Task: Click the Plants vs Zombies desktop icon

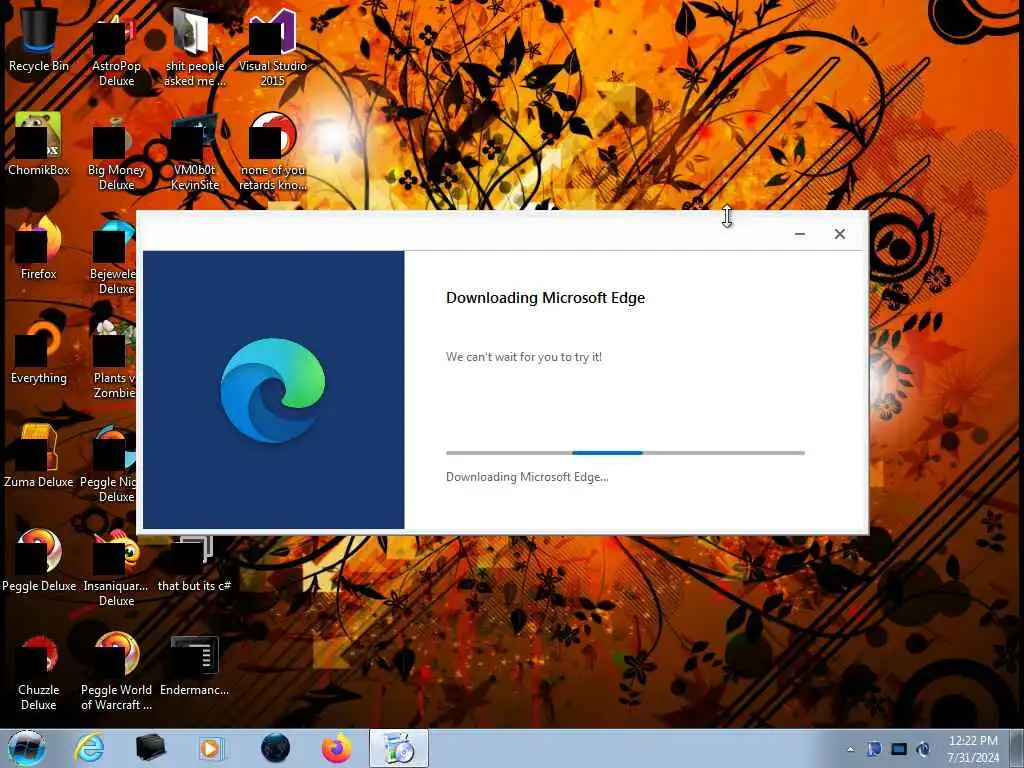Action: click(114, 359)
